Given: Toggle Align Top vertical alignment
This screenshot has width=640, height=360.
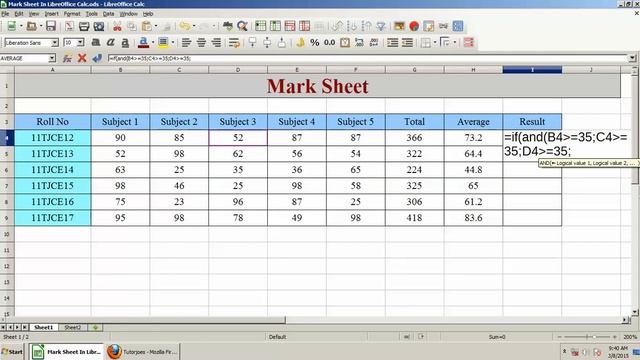Looking at the screenshot, I should point(253,42).
